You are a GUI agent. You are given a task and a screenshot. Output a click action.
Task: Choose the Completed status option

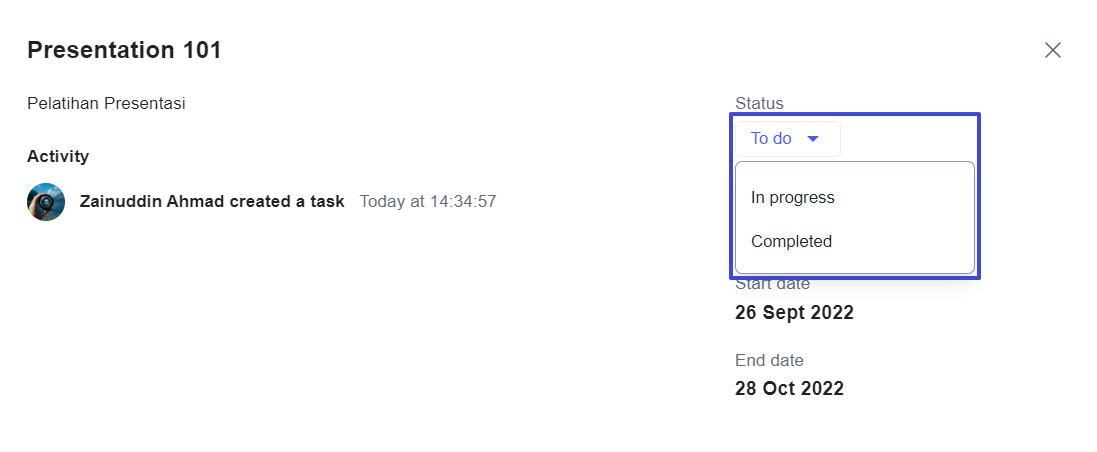click(x=854, y=241)
